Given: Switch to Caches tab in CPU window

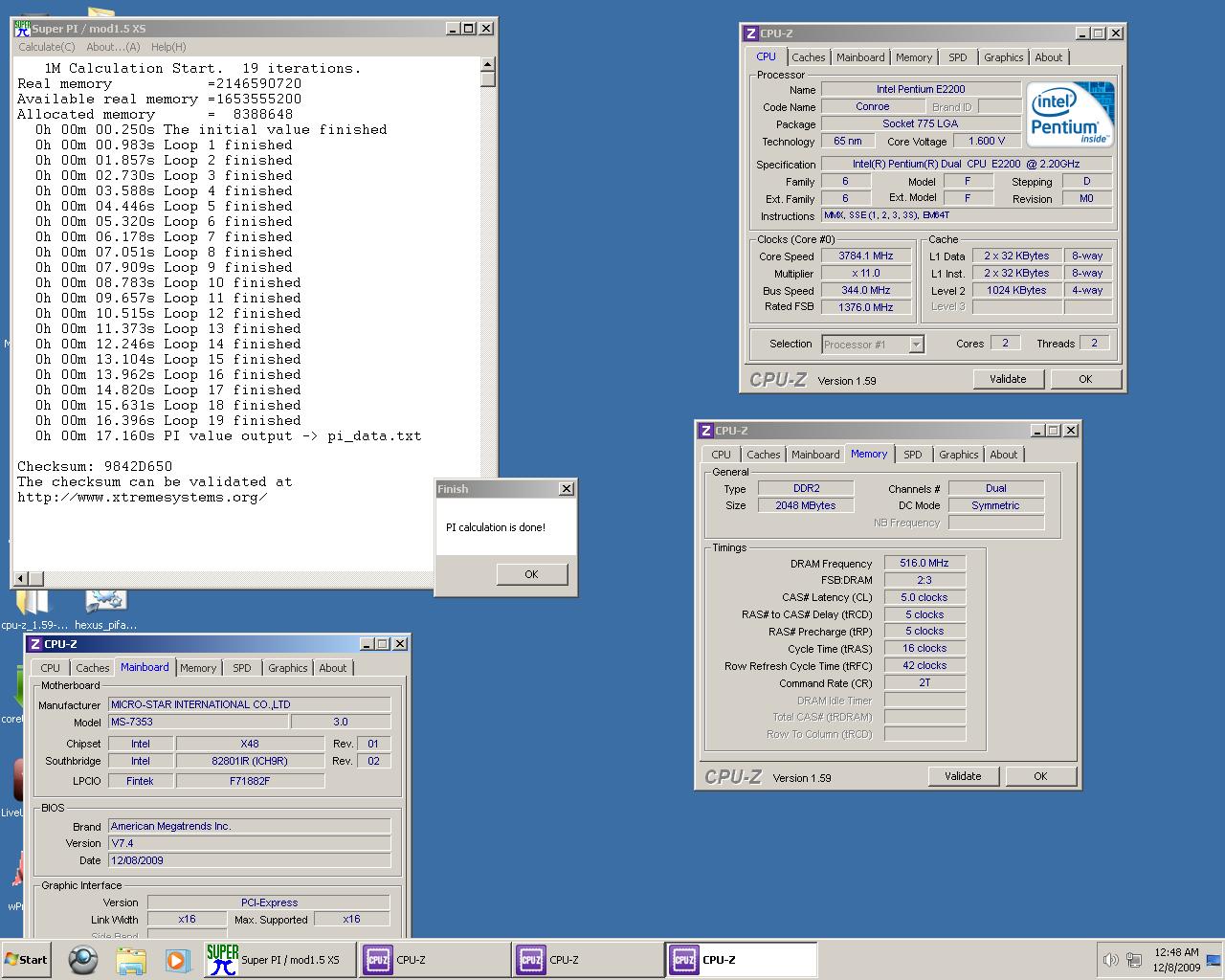Looking at the screenshot, I should [x=809, y=57].
